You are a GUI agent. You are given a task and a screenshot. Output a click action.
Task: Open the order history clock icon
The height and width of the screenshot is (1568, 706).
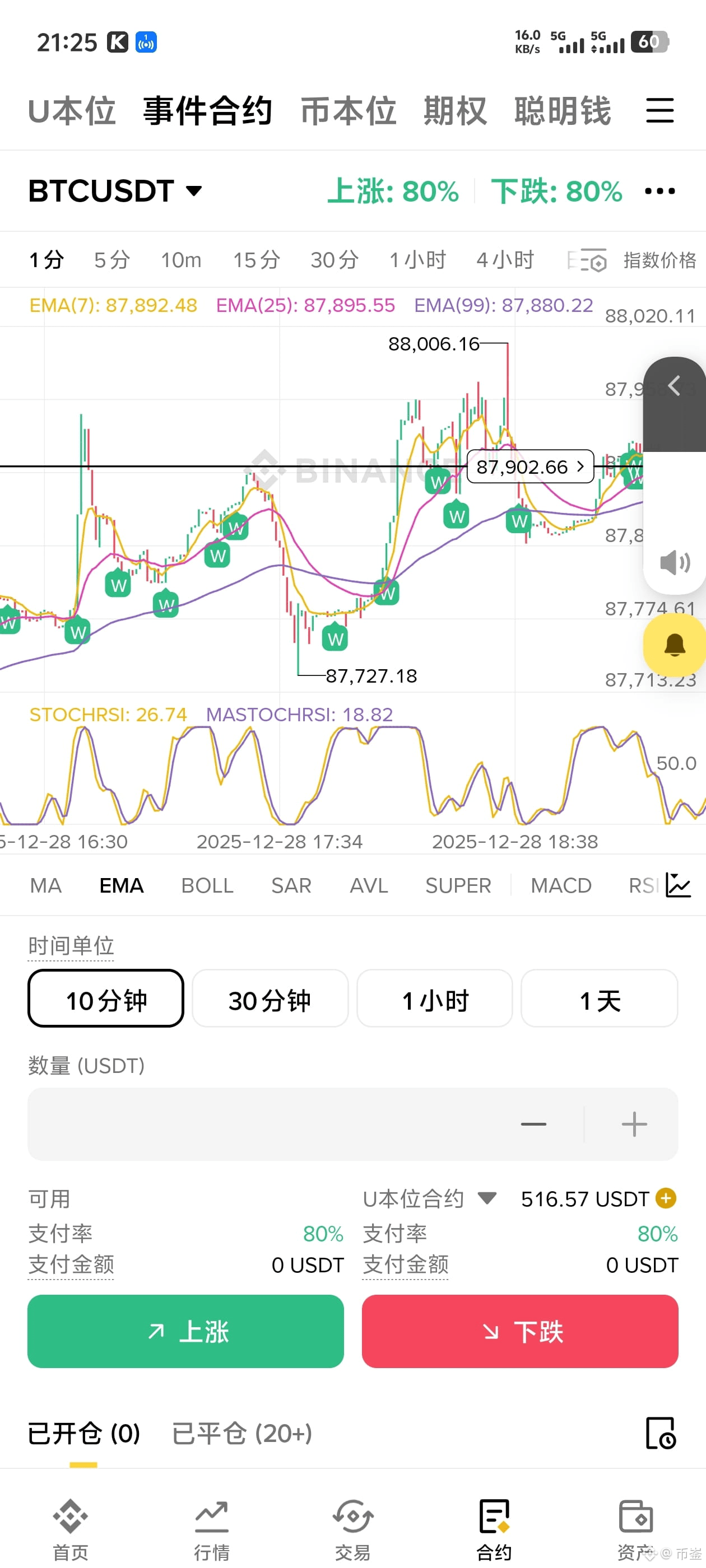click(661, 1433)
